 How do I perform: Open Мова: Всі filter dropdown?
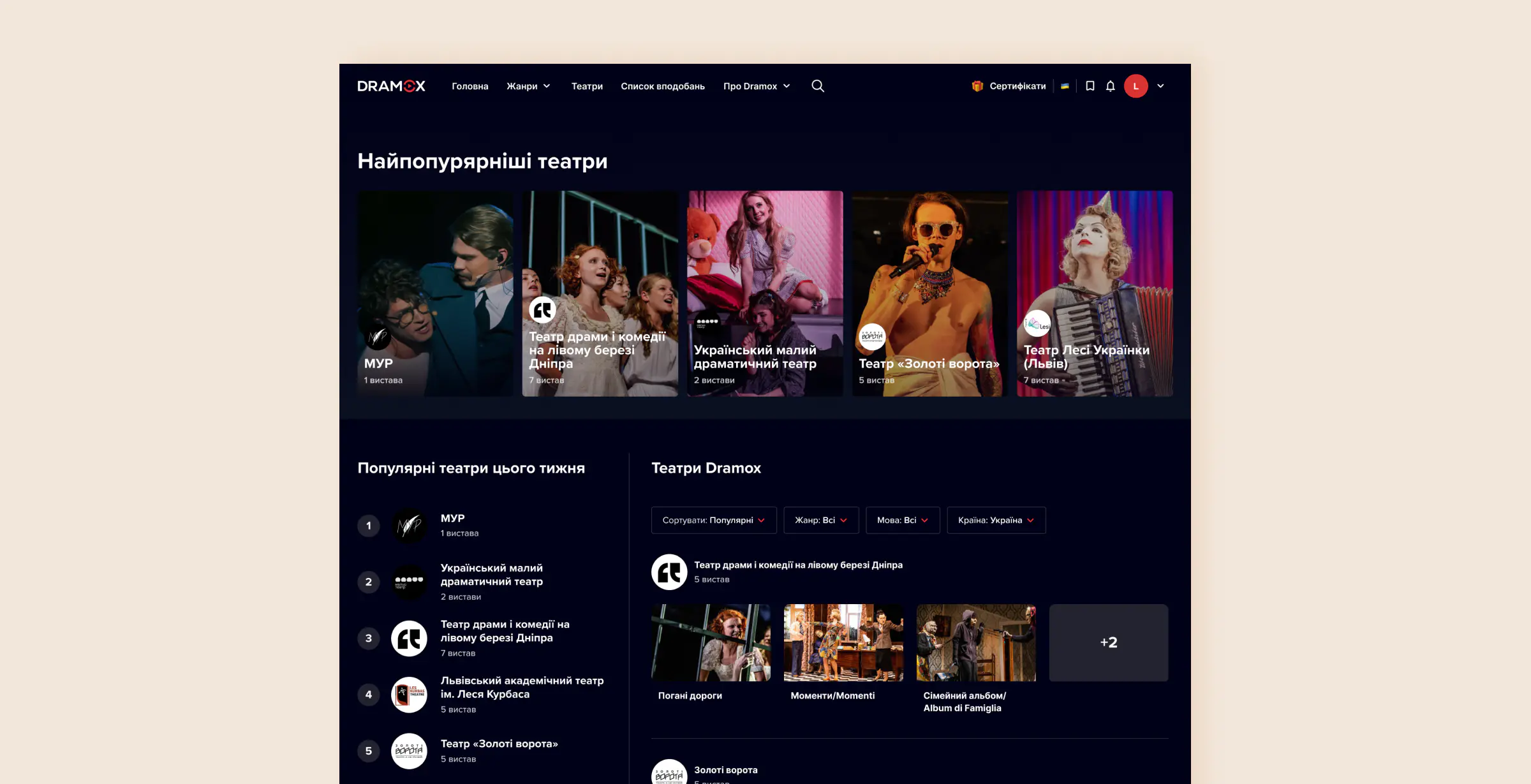(903, 521)
